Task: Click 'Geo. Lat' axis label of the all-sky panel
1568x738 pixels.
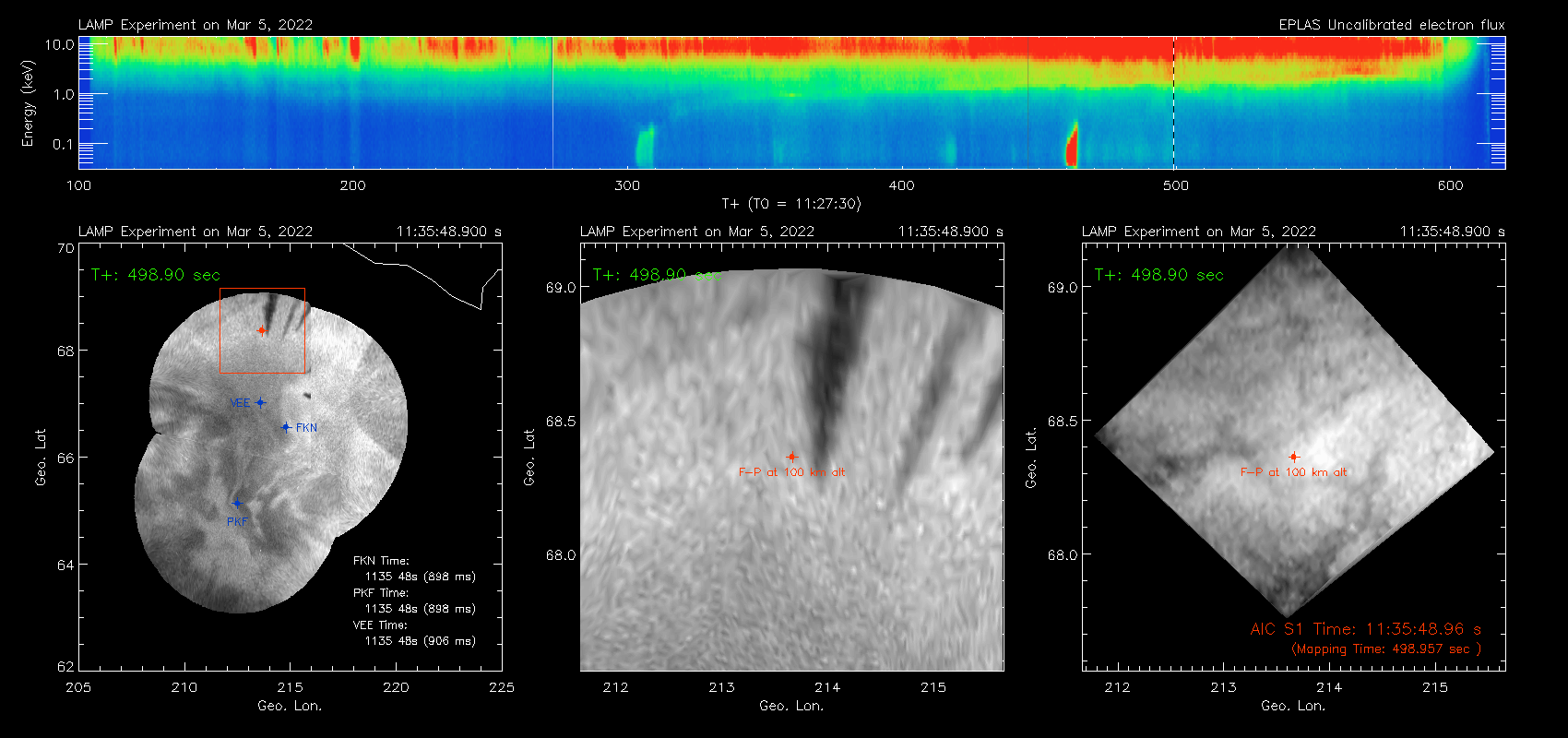Action: (41, 457)
